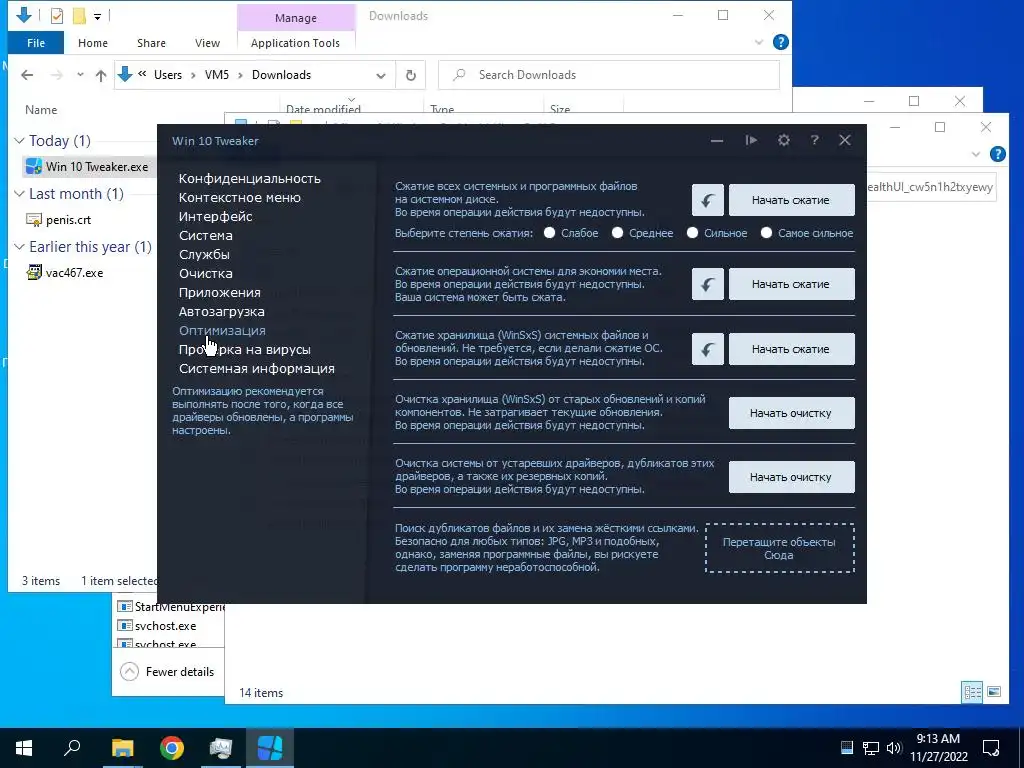Open the Службы section
This screenshot has height=768, width=1024.
click(204, 254)
